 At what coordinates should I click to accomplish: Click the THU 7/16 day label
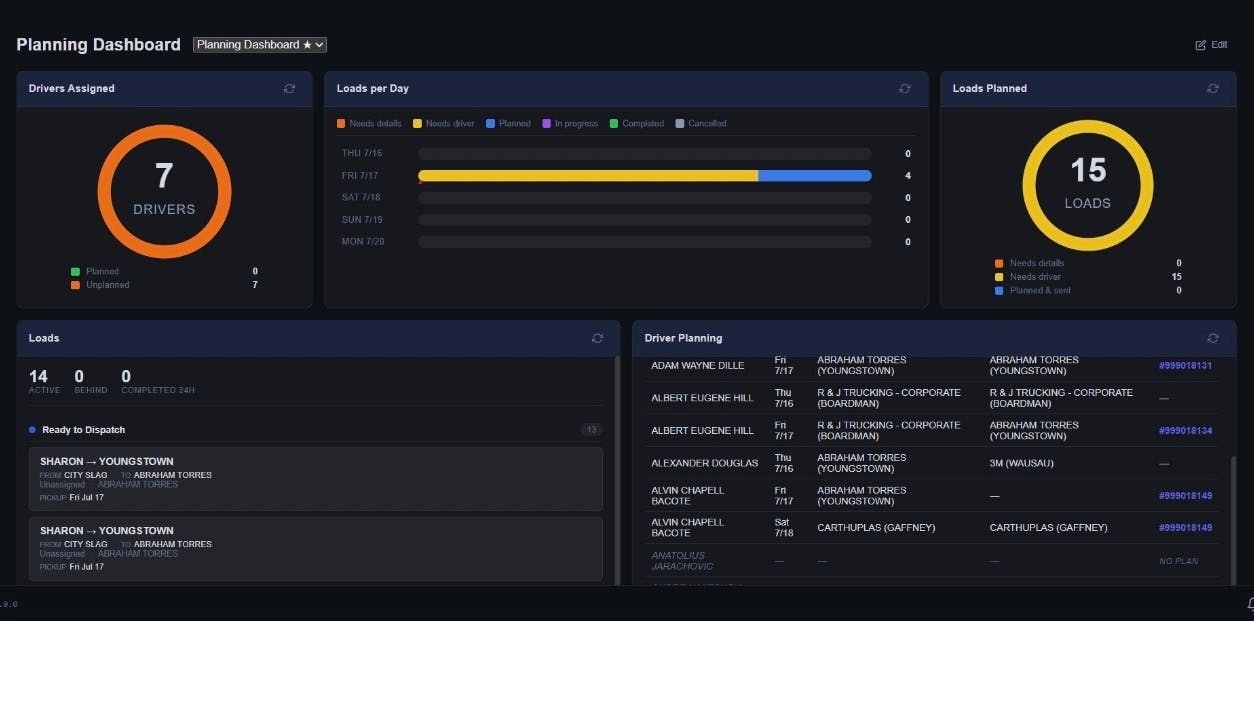(x=362, y=154)
